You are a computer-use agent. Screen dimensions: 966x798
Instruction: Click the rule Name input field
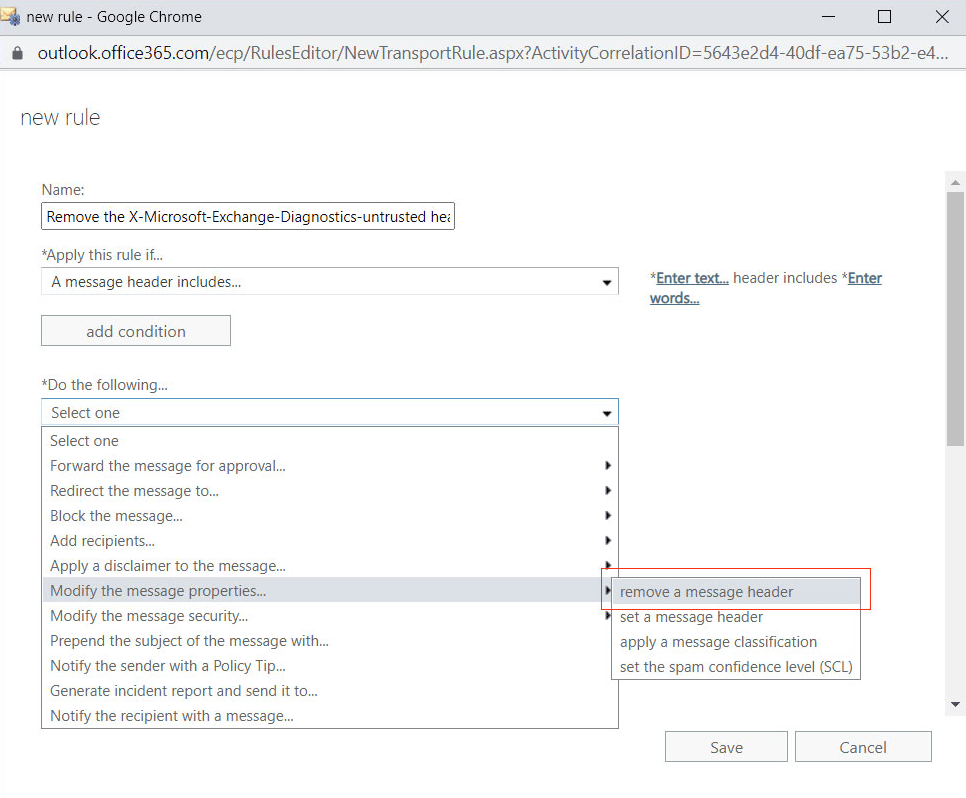(247, 216)
